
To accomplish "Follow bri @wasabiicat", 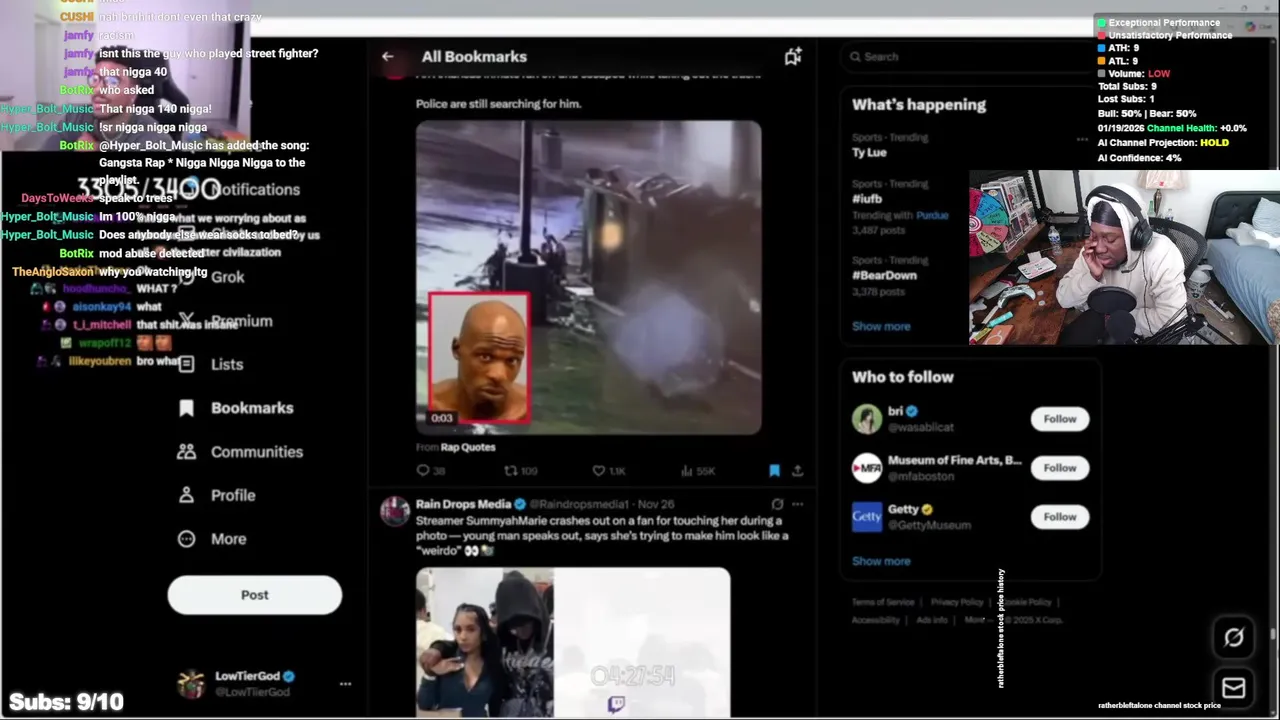I will 1059,419.
